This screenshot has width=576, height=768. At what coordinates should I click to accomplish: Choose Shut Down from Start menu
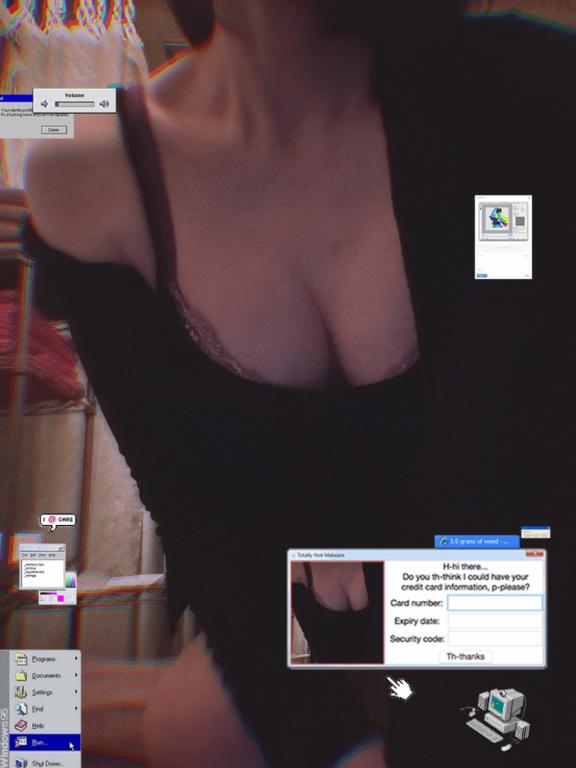click(x=45, y=762)
